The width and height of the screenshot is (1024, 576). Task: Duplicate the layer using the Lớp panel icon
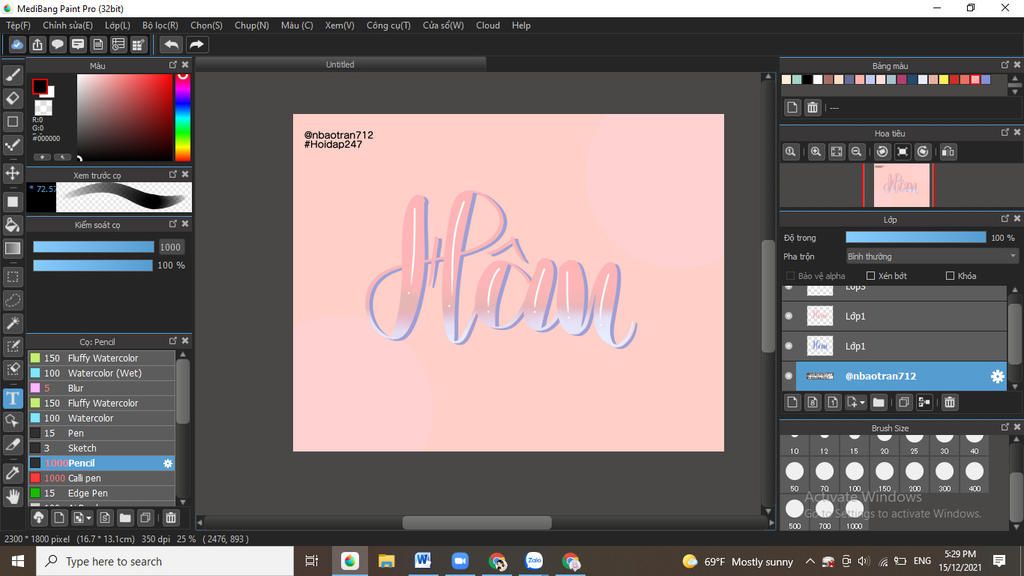click(x=904, y=402)
